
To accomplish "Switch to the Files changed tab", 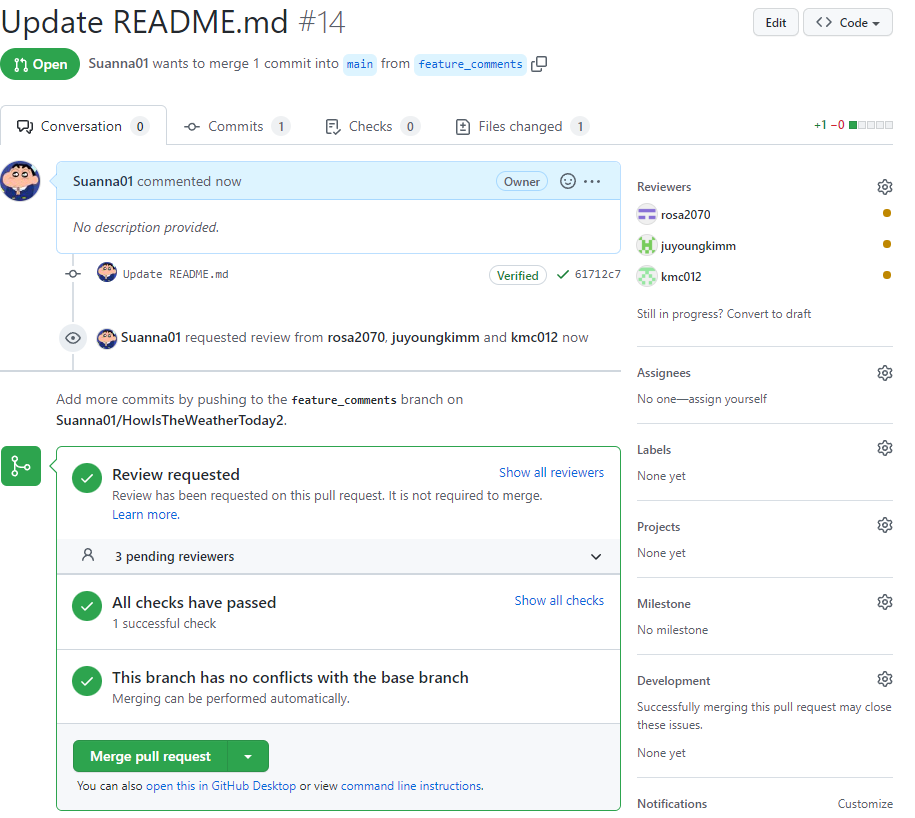I will (x=522, y=127).
